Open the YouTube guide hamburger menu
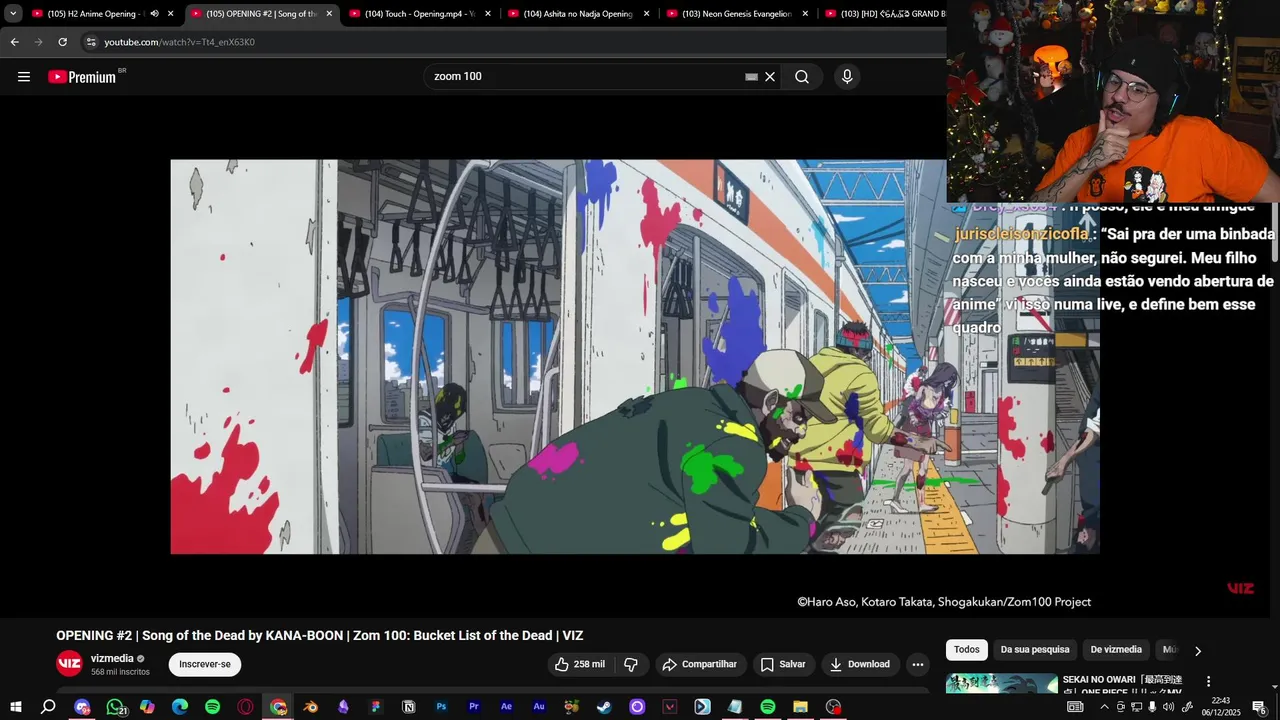This screenshot has height=720, width=1280. tap(24, 77)
